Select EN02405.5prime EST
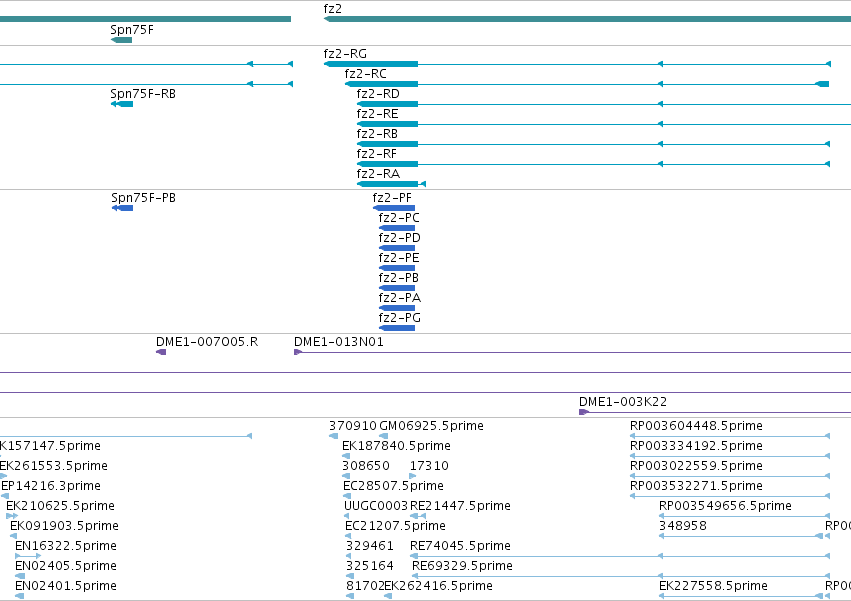851x601 pixels. tap(20, 576)
